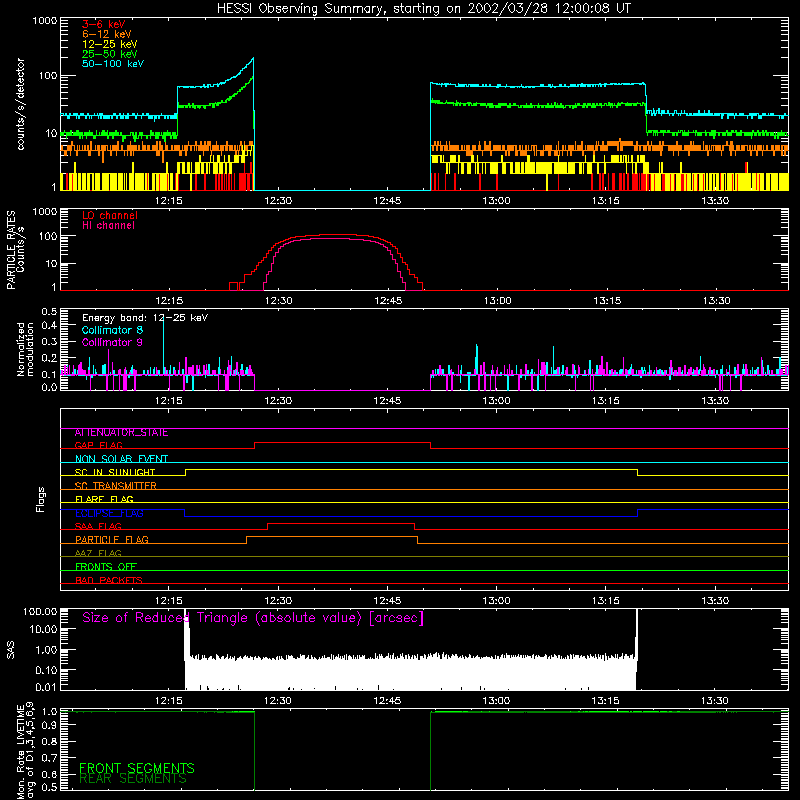Click the Normalized modulation axis label
This screenshot has width=800, height=800.
[x=25, y=349]
